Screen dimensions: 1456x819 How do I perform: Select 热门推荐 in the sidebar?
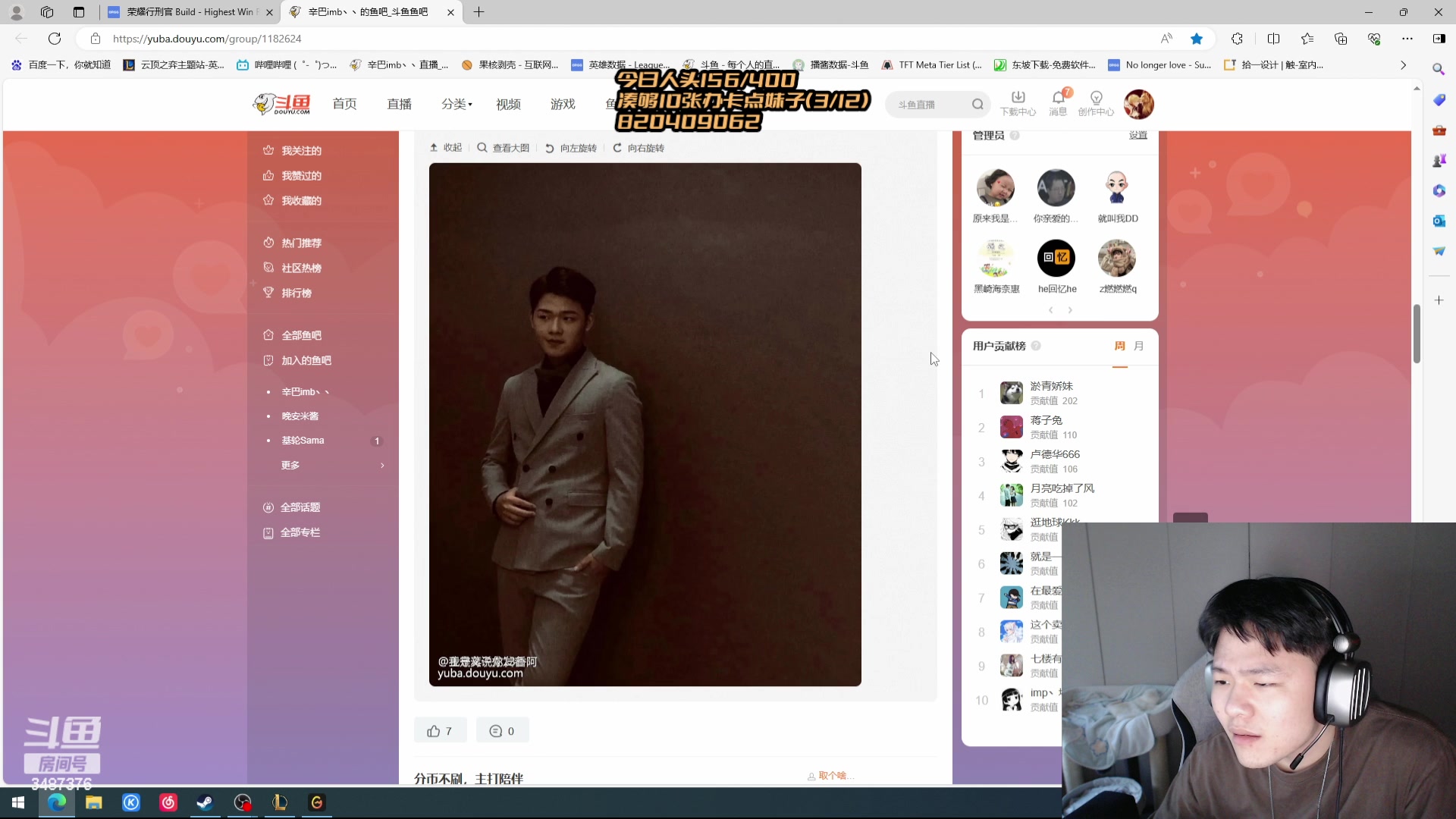click(x=301, y=243)
